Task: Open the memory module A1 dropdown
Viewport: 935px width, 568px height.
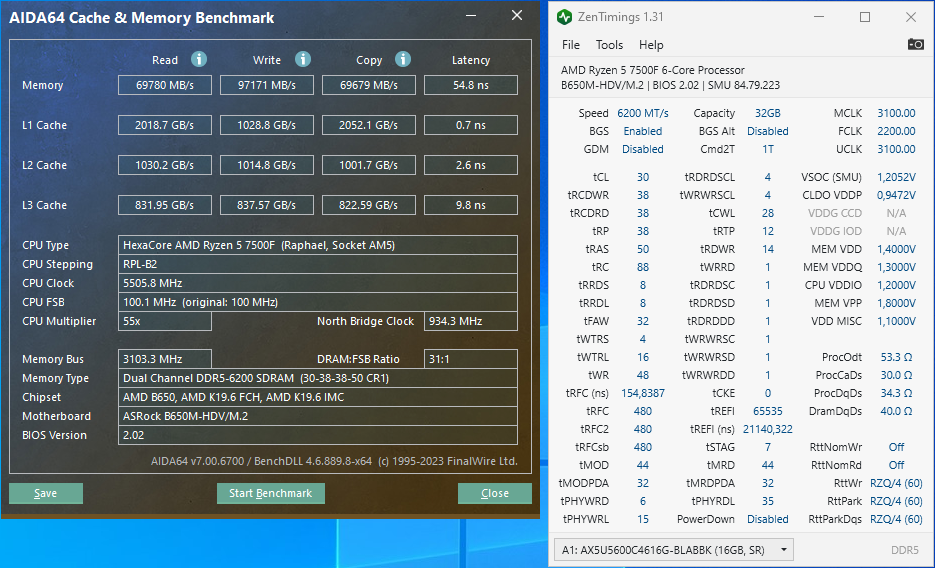Action: point(674,550)
